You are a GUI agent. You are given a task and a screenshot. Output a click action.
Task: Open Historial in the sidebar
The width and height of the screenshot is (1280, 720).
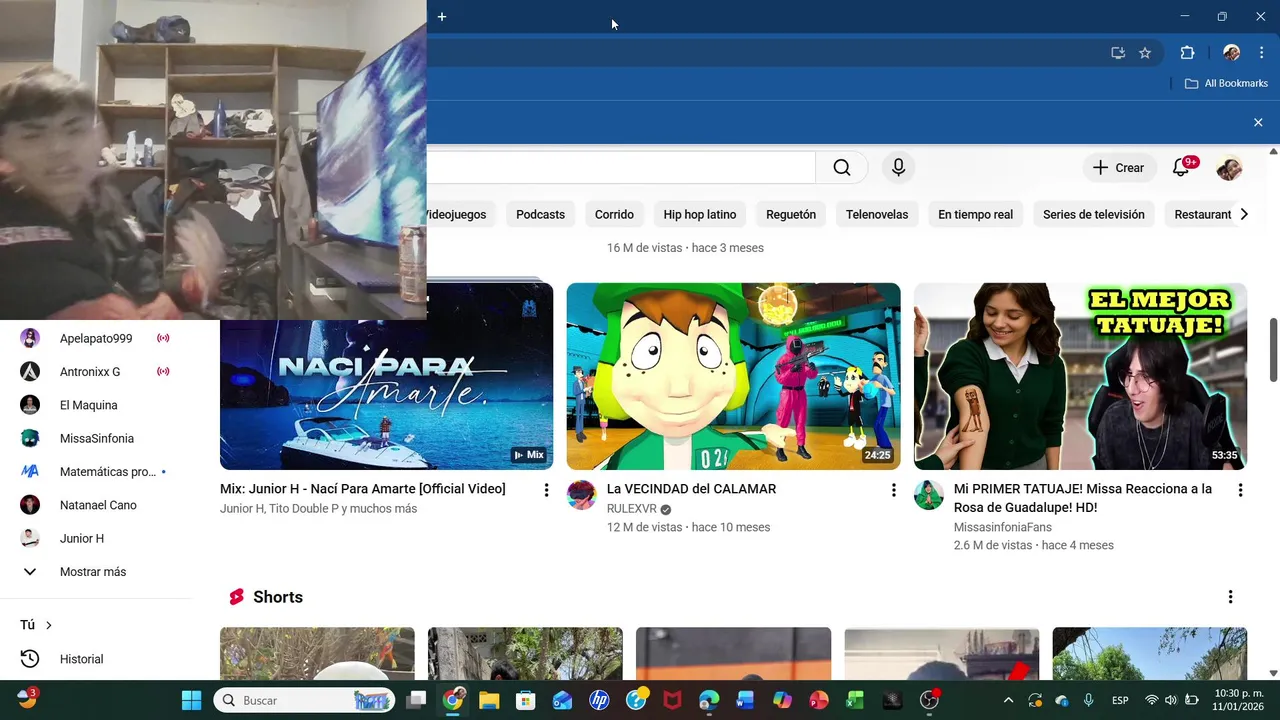coord(96,659)
